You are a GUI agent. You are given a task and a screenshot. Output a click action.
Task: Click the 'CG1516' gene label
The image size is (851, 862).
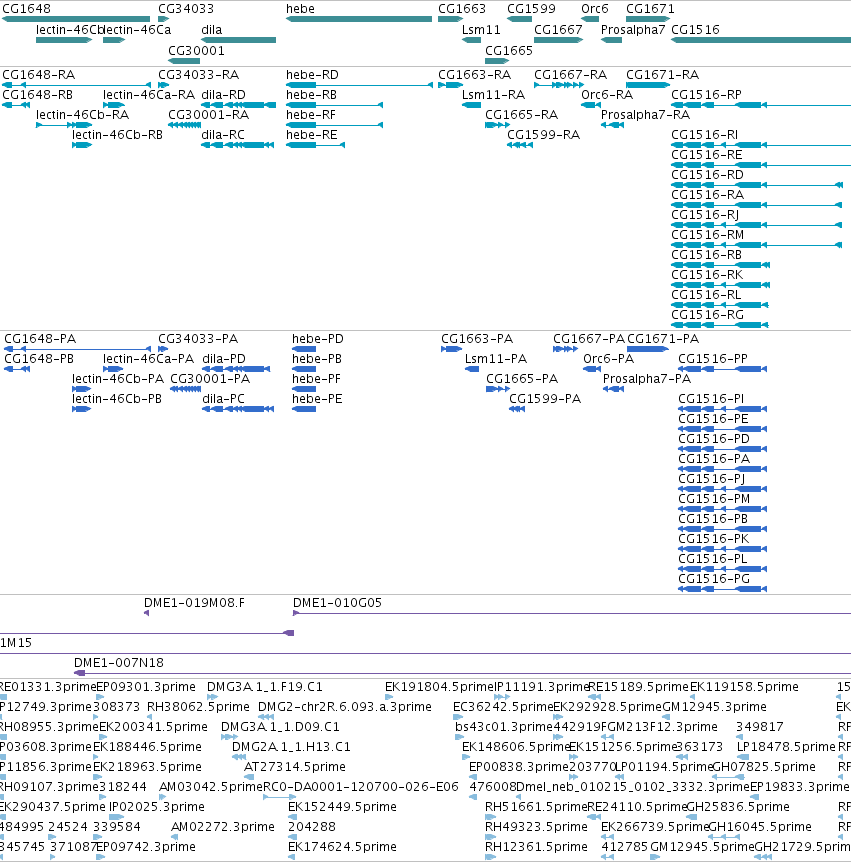(695, 30)
